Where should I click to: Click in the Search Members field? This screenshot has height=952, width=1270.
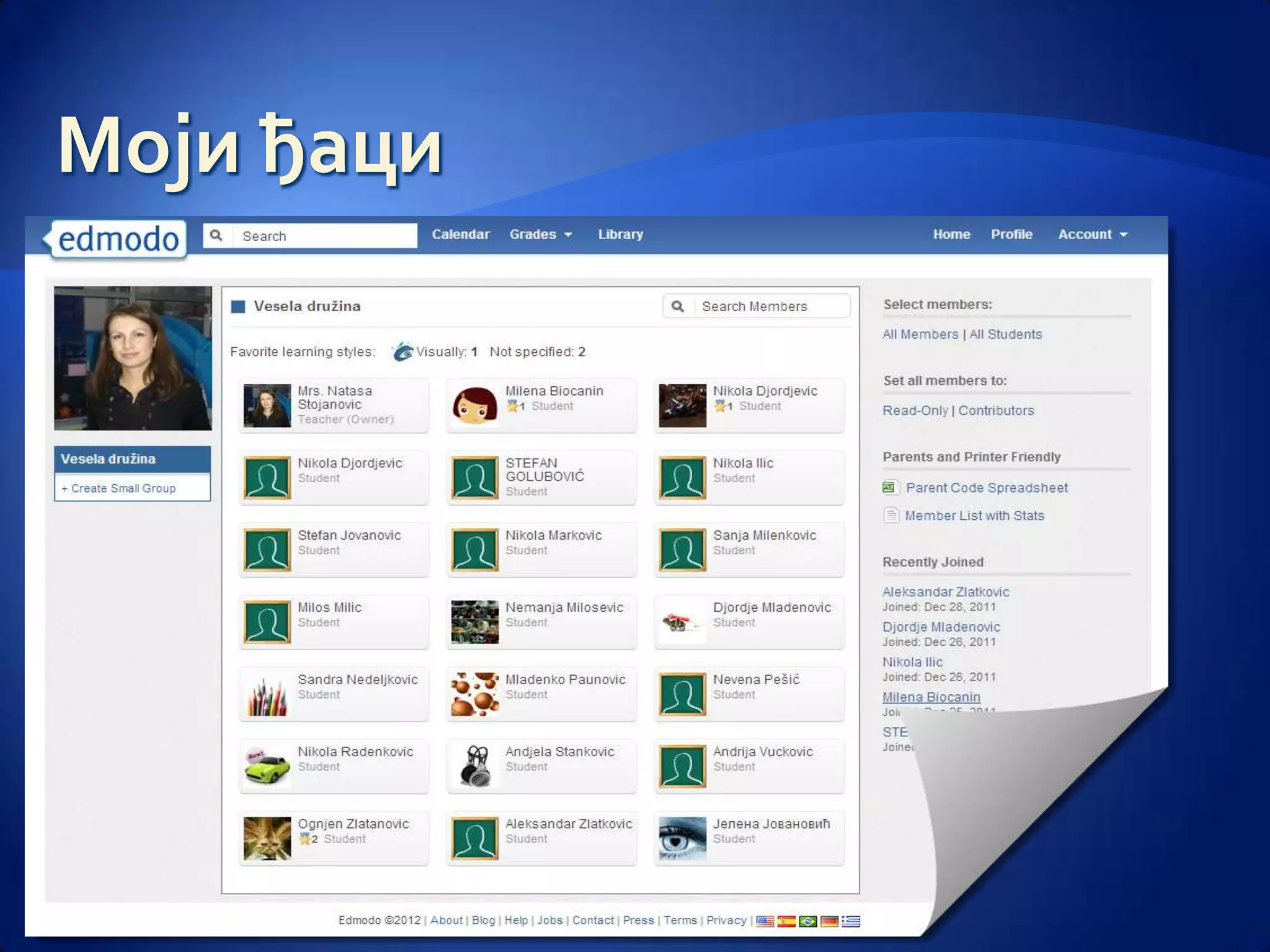pos(769,306)
